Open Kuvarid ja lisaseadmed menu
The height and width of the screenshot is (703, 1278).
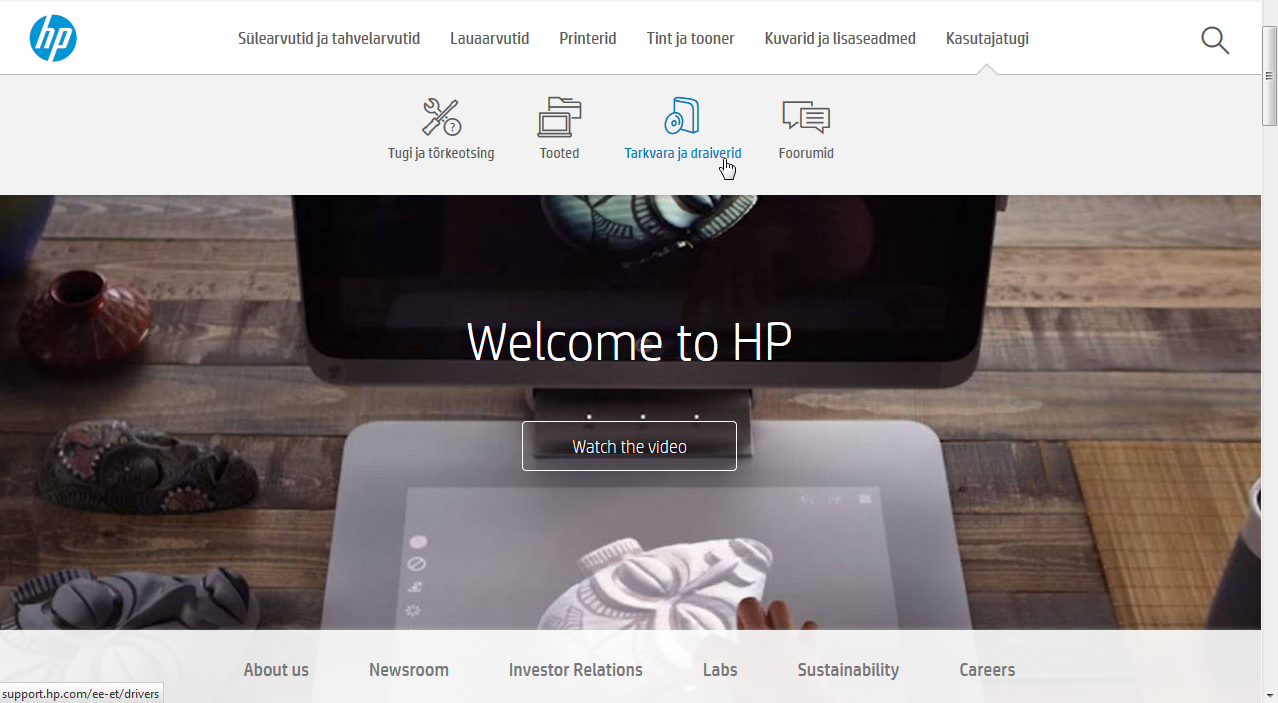click(840, 39)
